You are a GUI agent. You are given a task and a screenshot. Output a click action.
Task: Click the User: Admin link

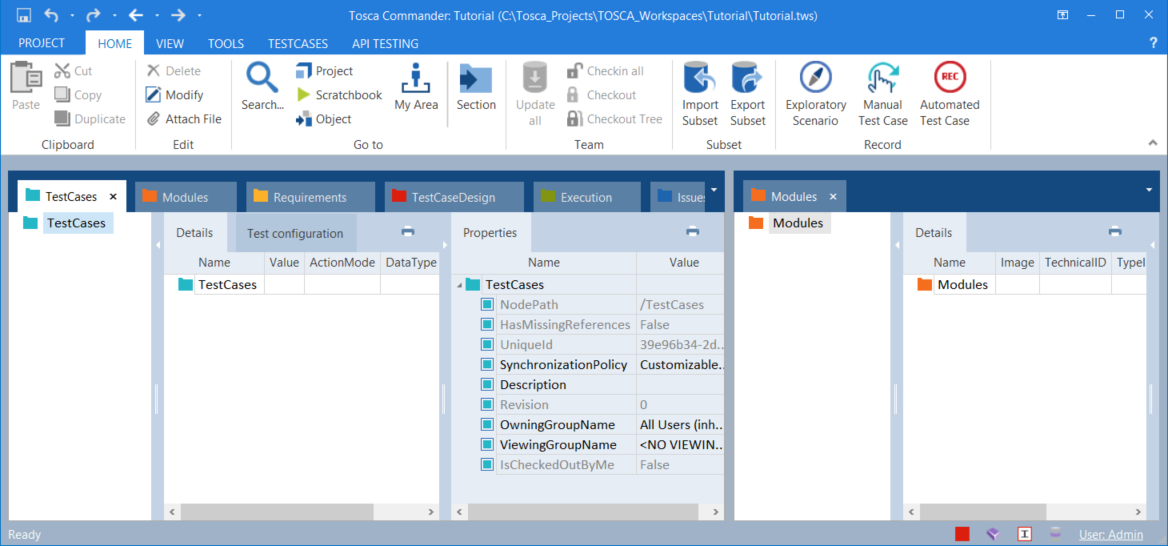click(1111, 534)
